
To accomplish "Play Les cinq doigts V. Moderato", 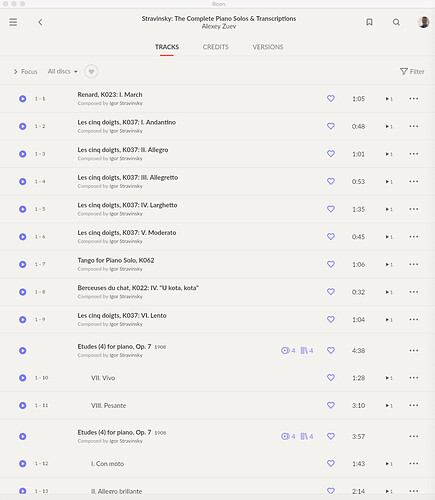I will click(23, 237).
